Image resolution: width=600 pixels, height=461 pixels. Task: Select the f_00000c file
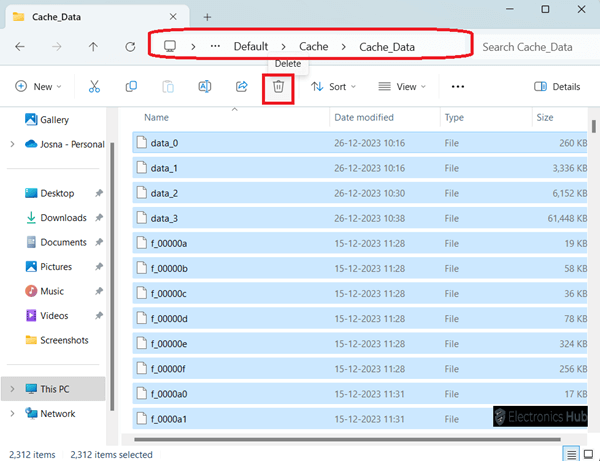point(360,294)
